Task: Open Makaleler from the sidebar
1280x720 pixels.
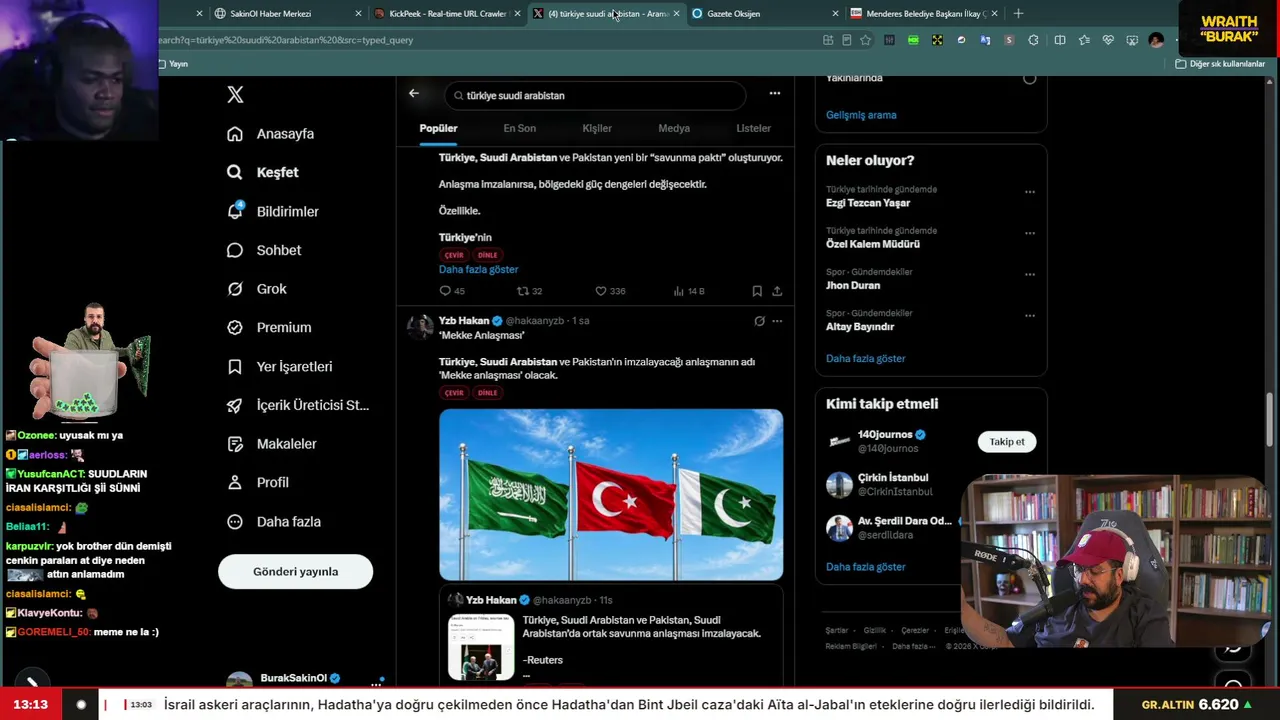Action: point(272,443)
